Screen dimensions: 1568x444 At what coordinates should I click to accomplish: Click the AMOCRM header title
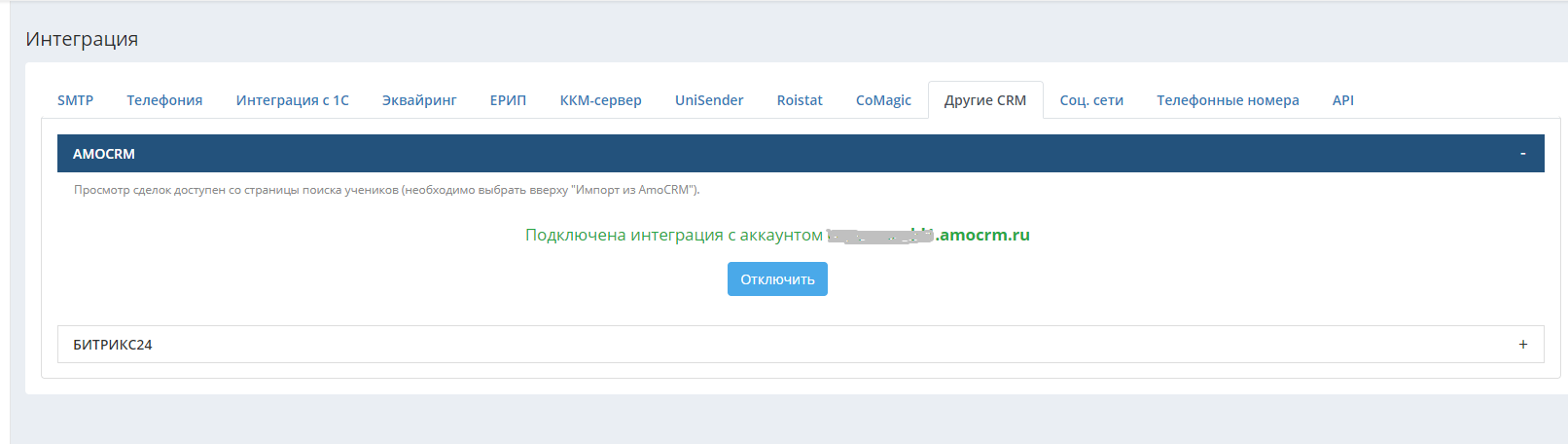tap(104, 154)
